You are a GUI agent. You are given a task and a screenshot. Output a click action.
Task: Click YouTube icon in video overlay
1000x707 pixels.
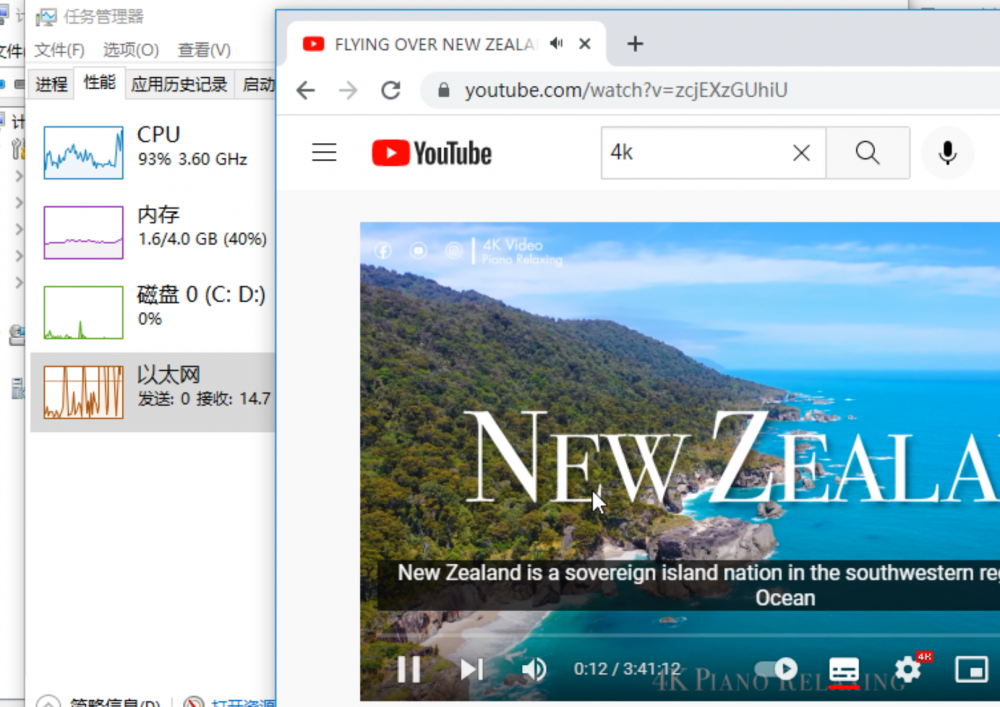[418, 251]
